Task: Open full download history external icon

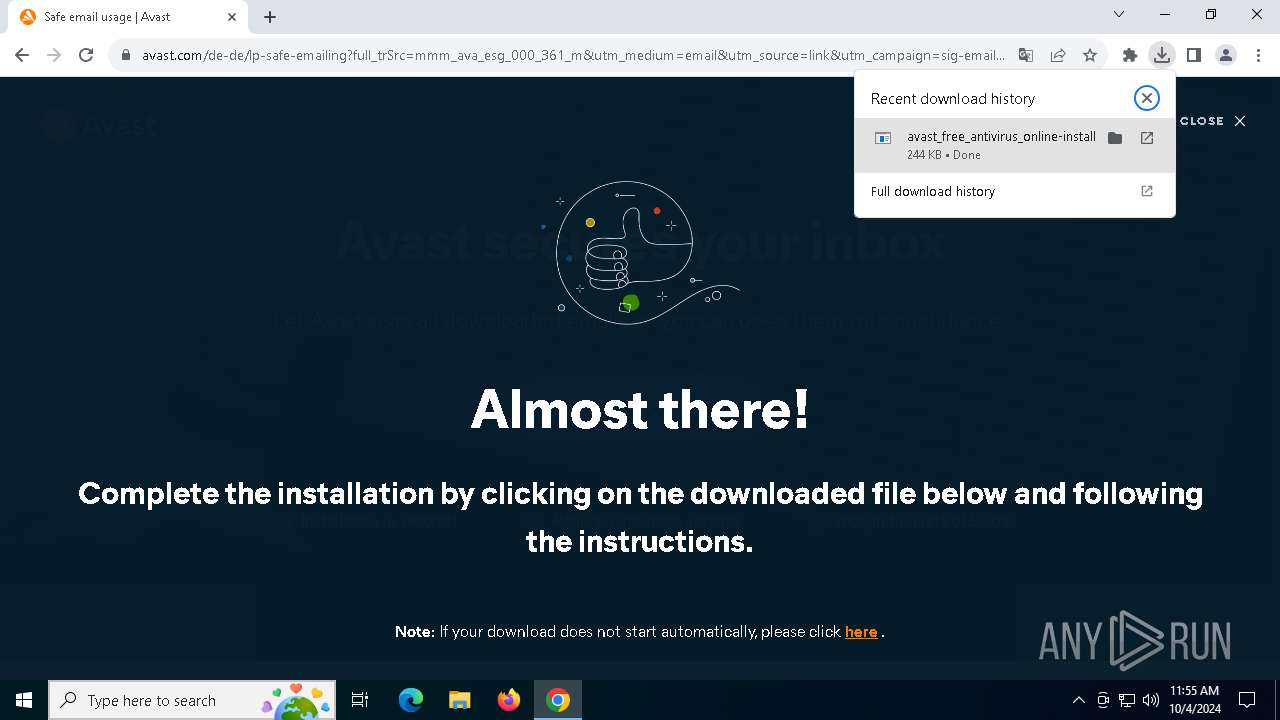Action: [x=1147, y=191]
